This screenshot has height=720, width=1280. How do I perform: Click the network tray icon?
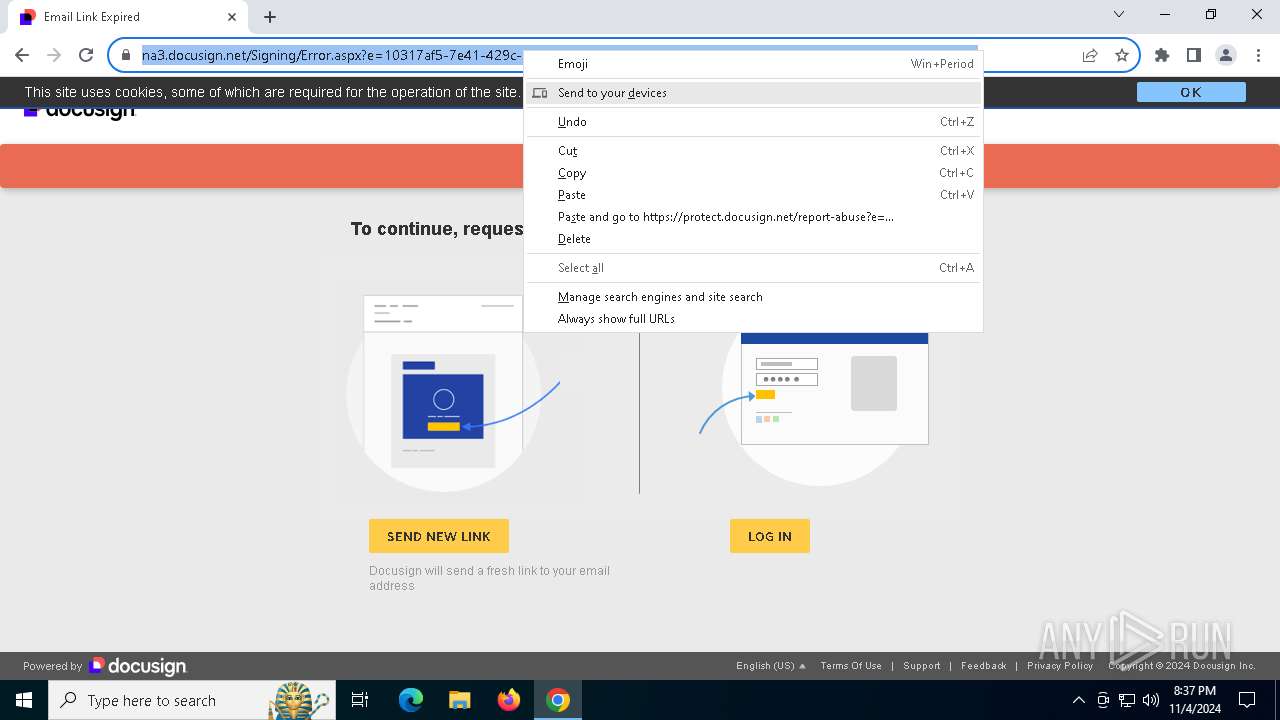tap(1127, 700)
